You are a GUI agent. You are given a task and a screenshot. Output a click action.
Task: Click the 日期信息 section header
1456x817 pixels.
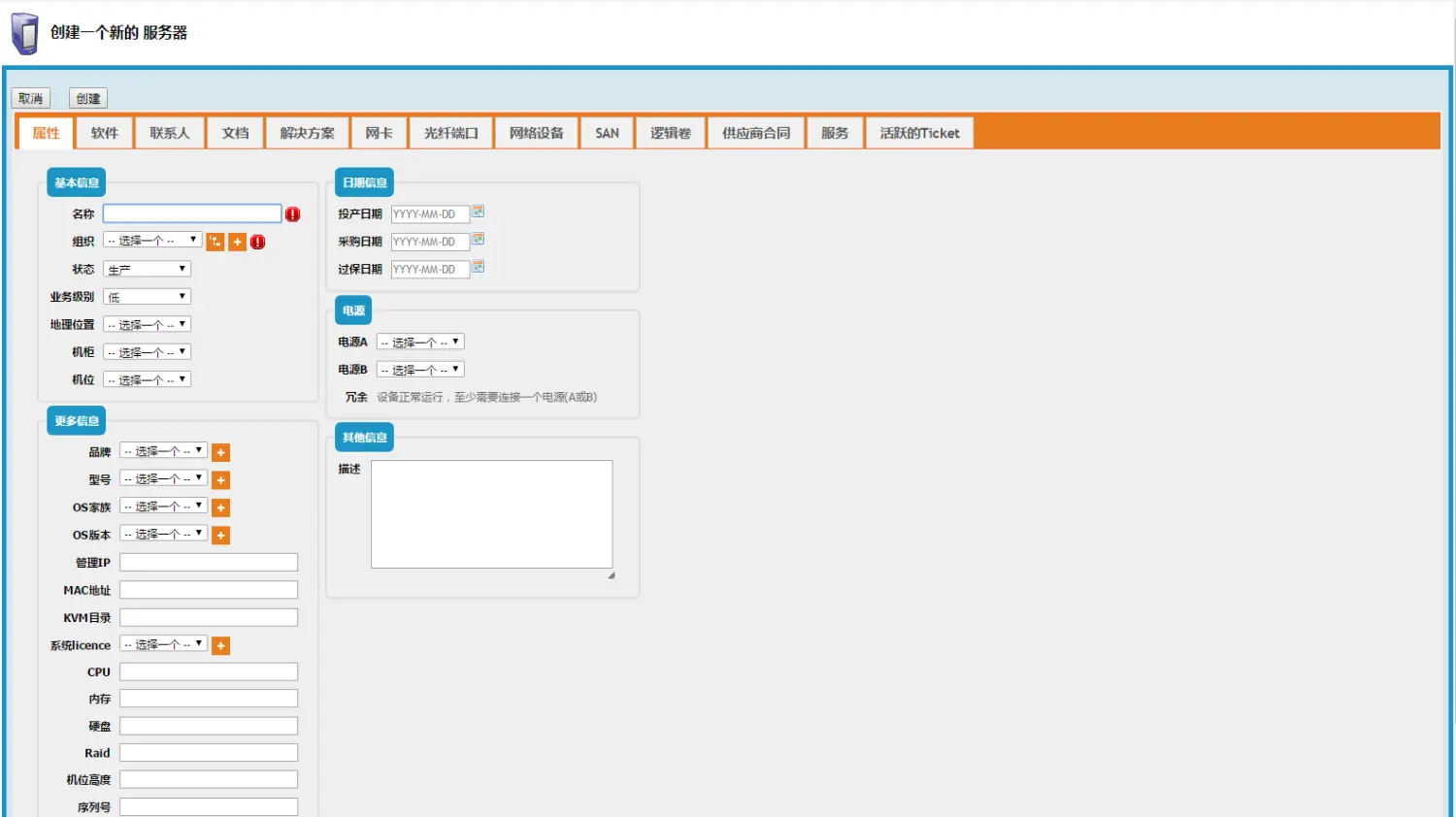pos(365,182)
